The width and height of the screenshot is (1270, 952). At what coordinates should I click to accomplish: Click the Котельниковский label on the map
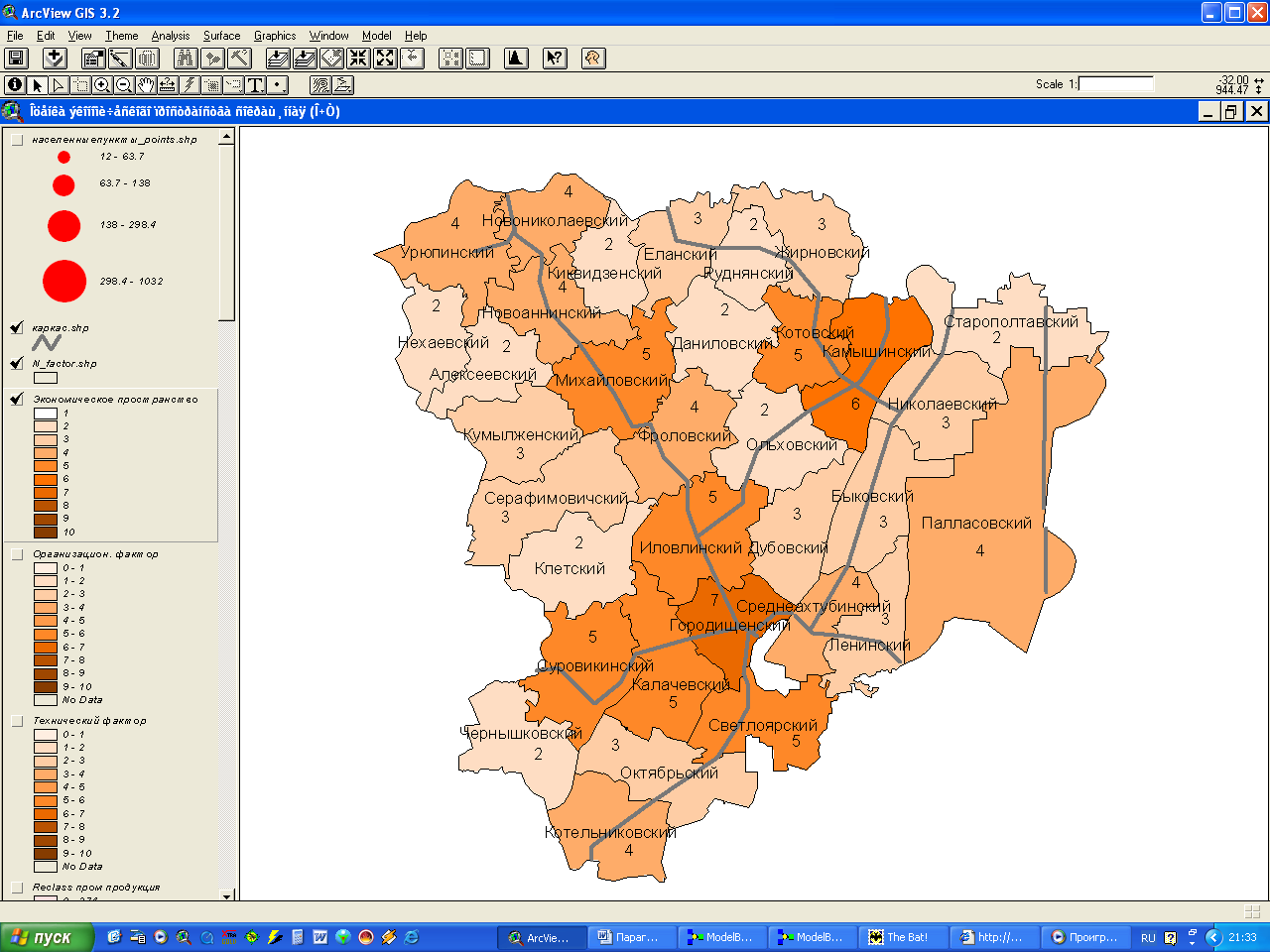(x=610, y=833)
